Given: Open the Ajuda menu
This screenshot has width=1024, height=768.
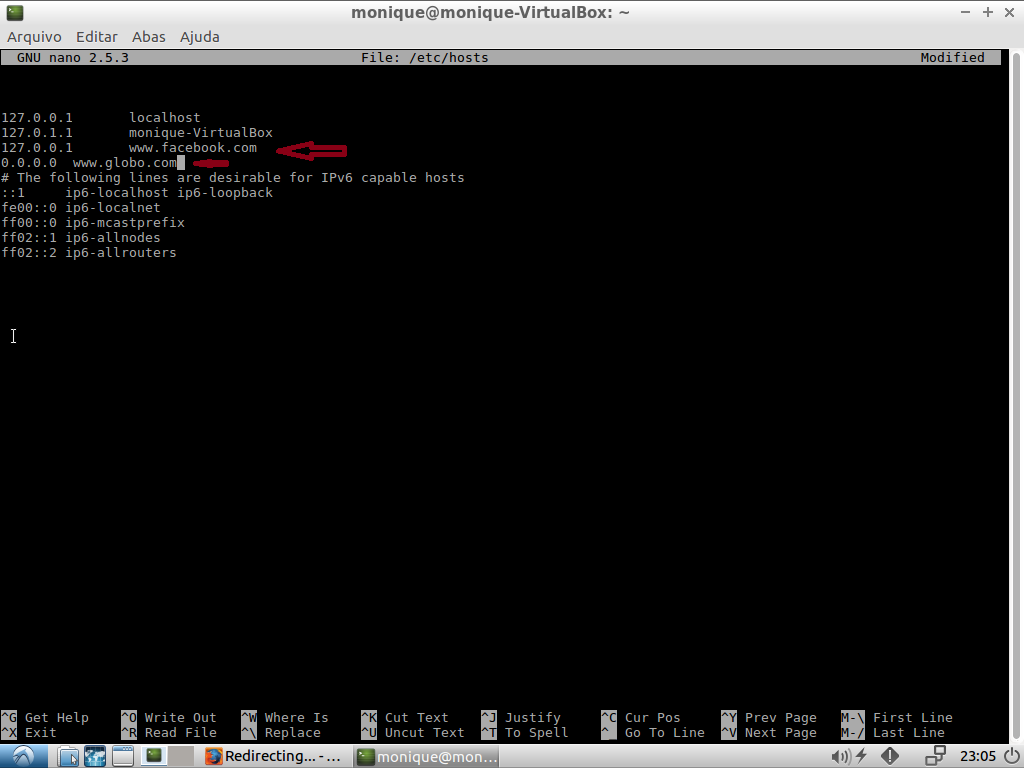Looking at the screenshot, I should coord(200,37).
